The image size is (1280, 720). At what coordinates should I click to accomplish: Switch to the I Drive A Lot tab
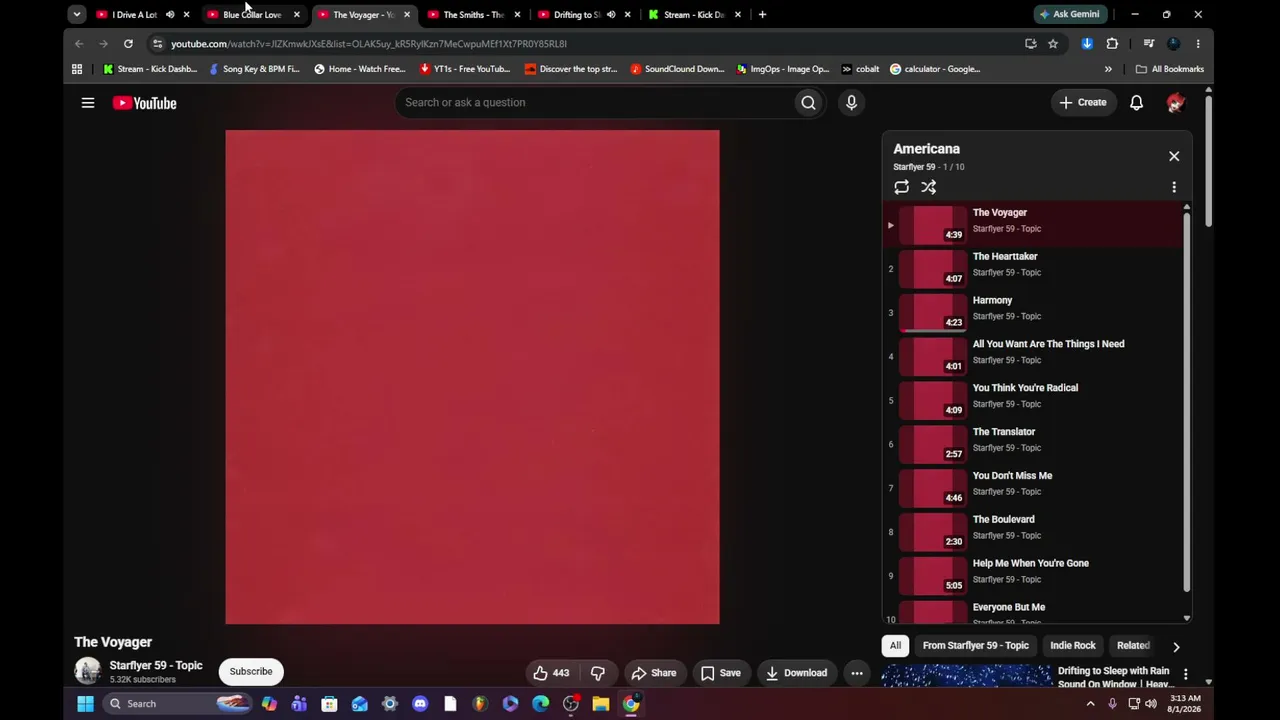[134, 15]
